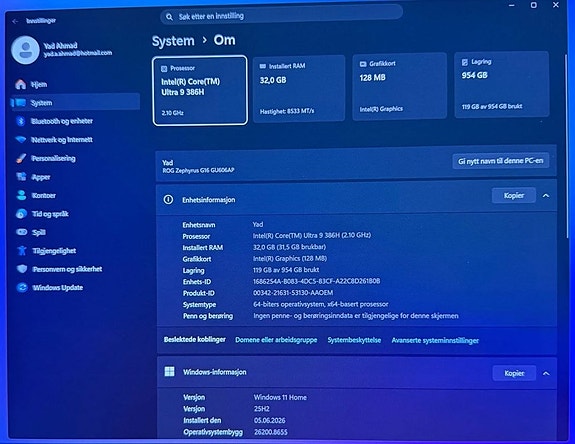Copy device info with Enhetsinformasjon Kopier button
Image resolution: width=575 pixels, height=444 pixels.
click(x=513, y=195)
